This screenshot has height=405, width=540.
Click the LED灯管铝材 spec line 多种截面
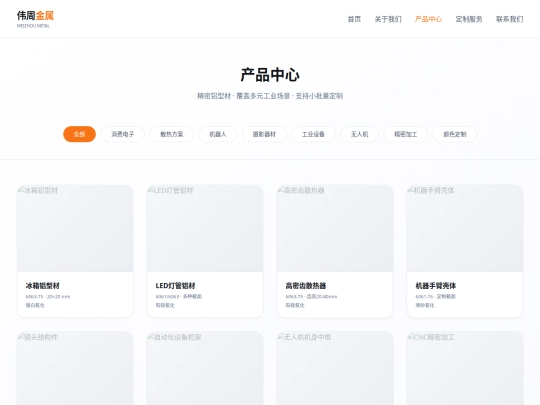click(178, 297)
